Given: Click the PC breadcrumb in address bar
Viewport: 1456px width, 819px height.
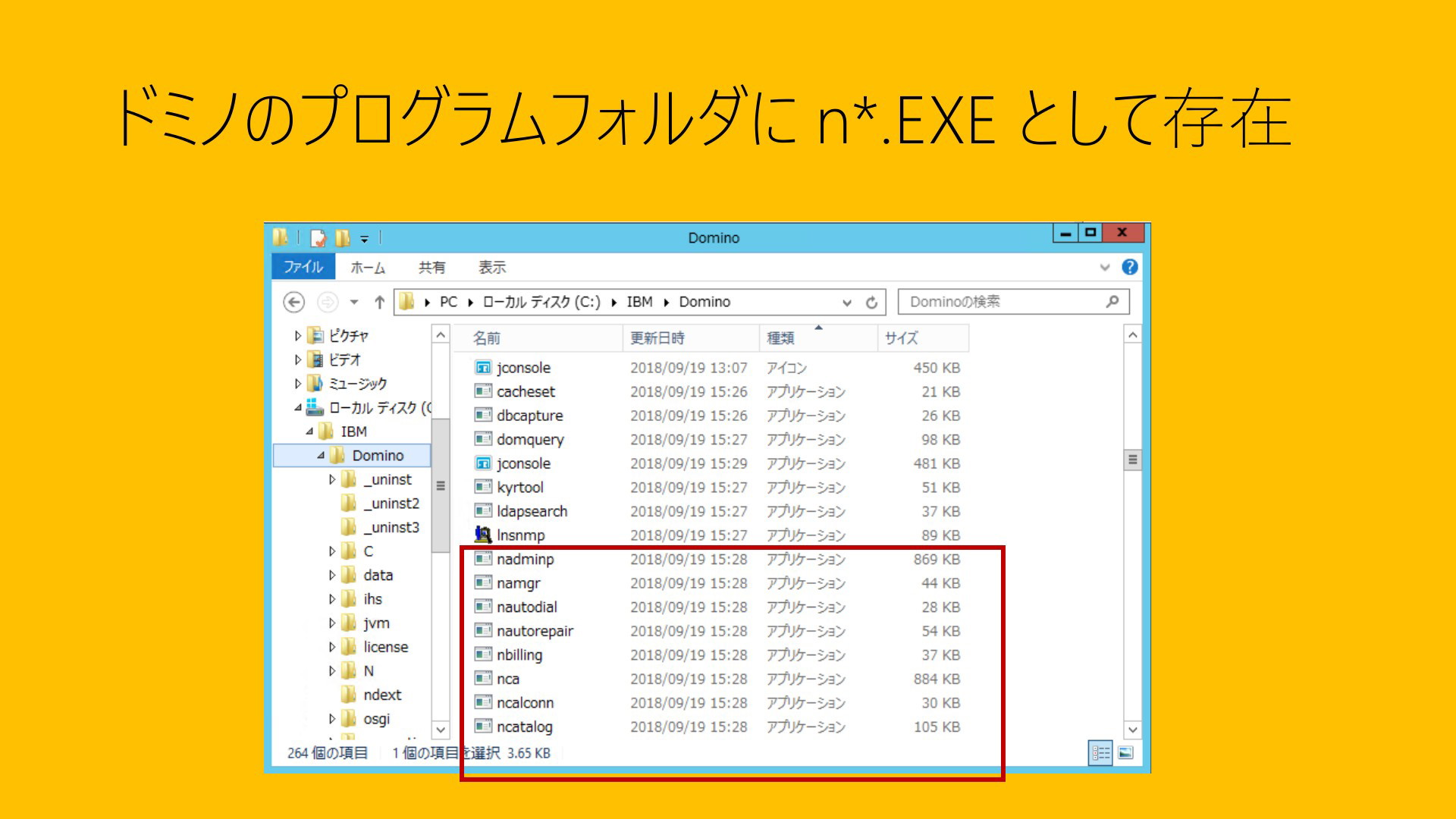Looking at the screenshot, I should coord(449,302).
